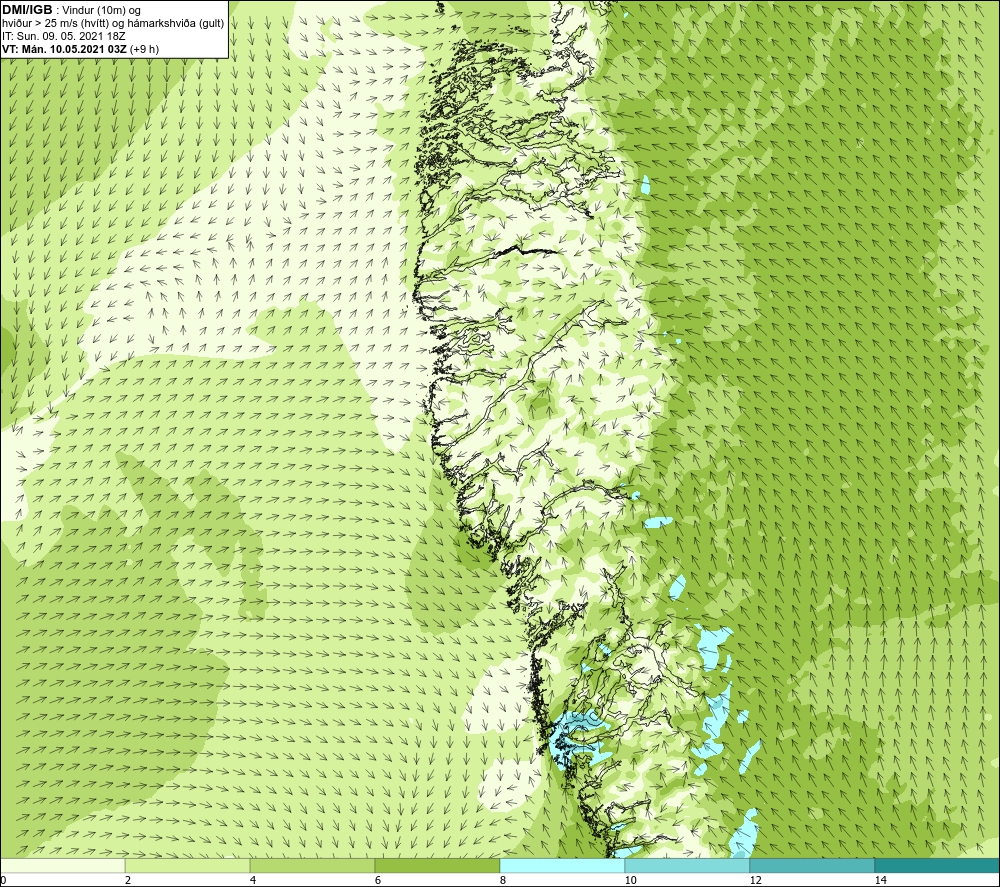This screenshot has height=887, width=1000.
Task: Click the '12' scale label
Action: 755,880
